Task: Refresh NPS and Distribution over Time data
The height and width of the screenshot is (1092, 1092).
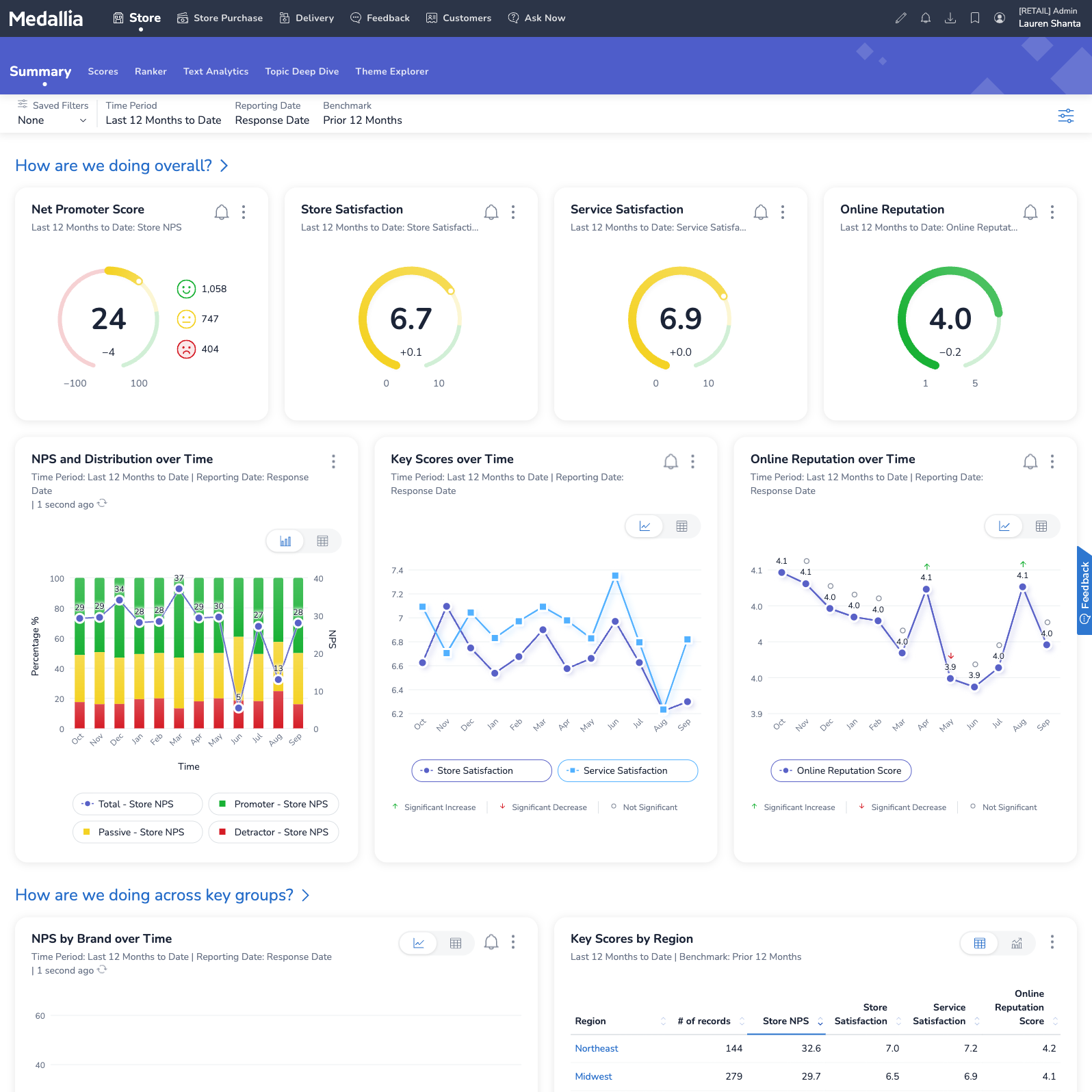Action: (x=102, y=504)
